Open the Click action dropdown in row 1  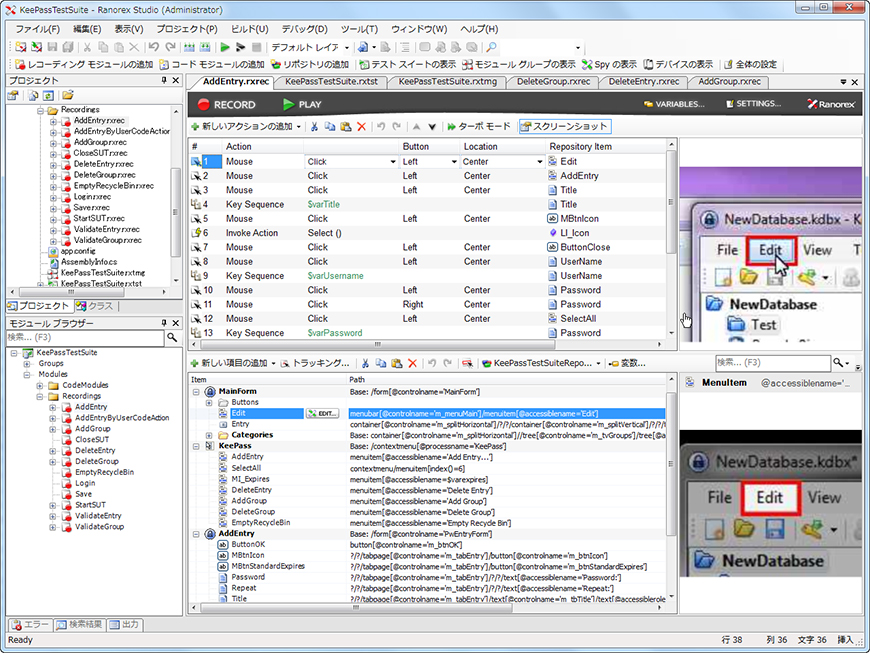tap(391, 161)
